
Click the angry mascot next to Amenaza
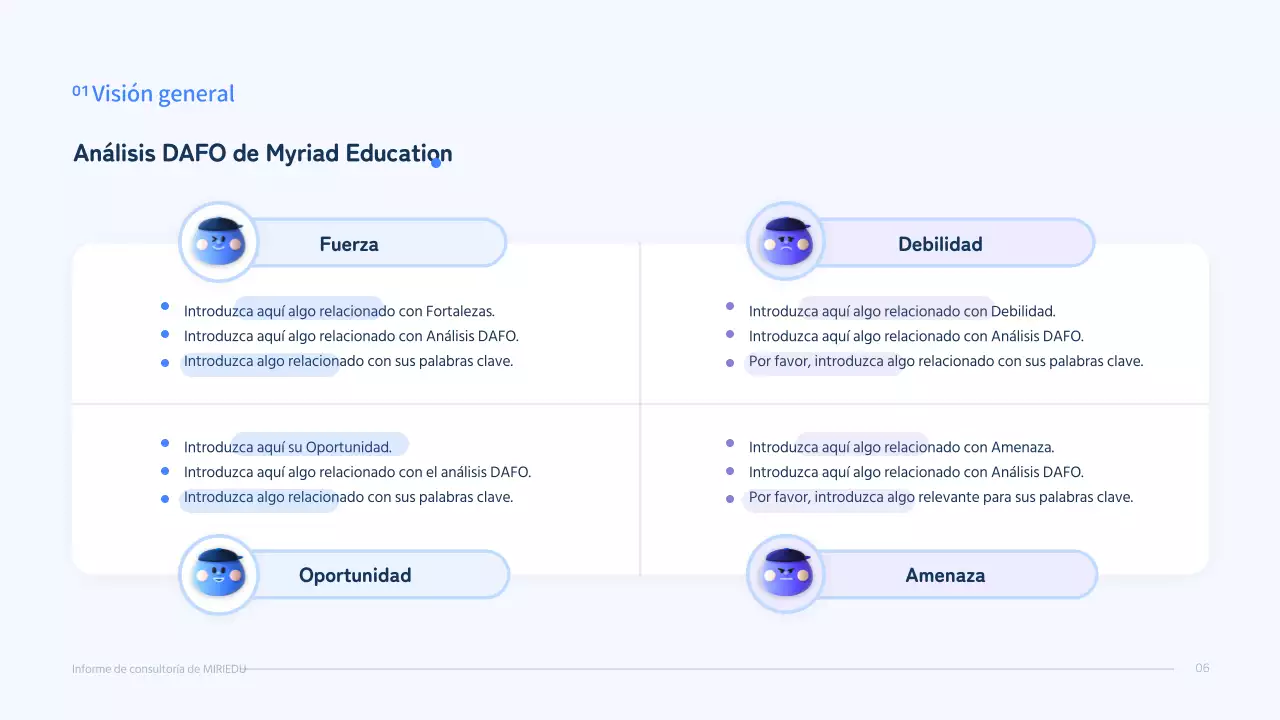pyautogui.click(x=786, y=573)
